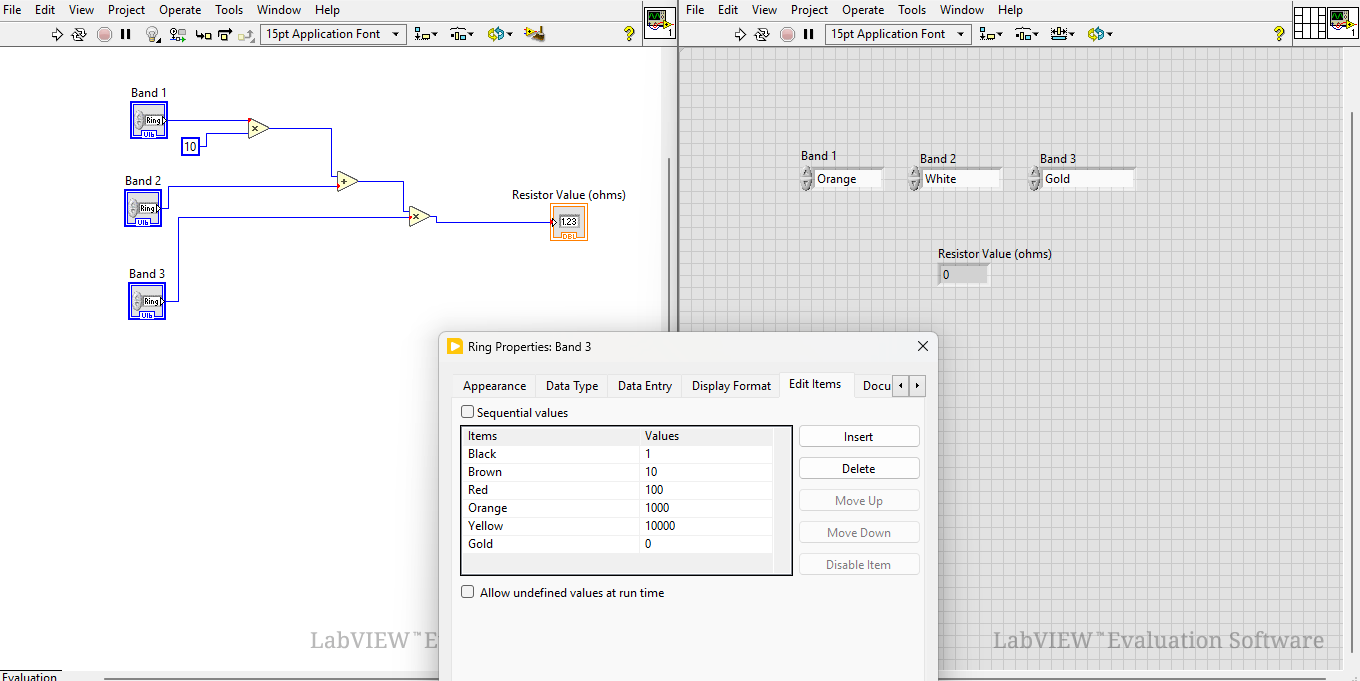Click the Insert button in Ring Properties
1360x681 pixels.
(858, 436)
